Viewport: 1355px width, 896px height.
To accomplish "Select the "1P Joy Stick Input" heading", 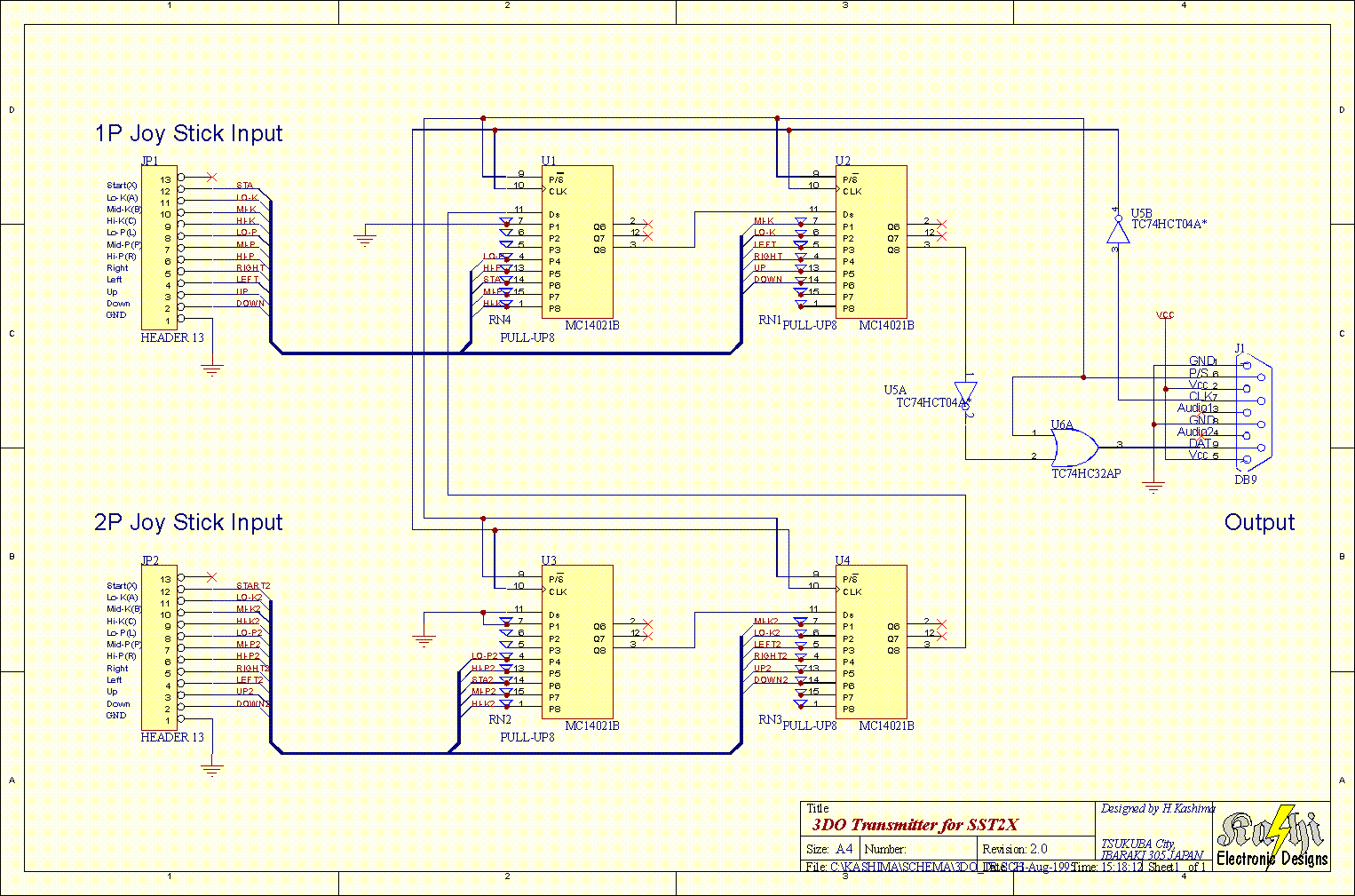I will [x=188, y=133].
